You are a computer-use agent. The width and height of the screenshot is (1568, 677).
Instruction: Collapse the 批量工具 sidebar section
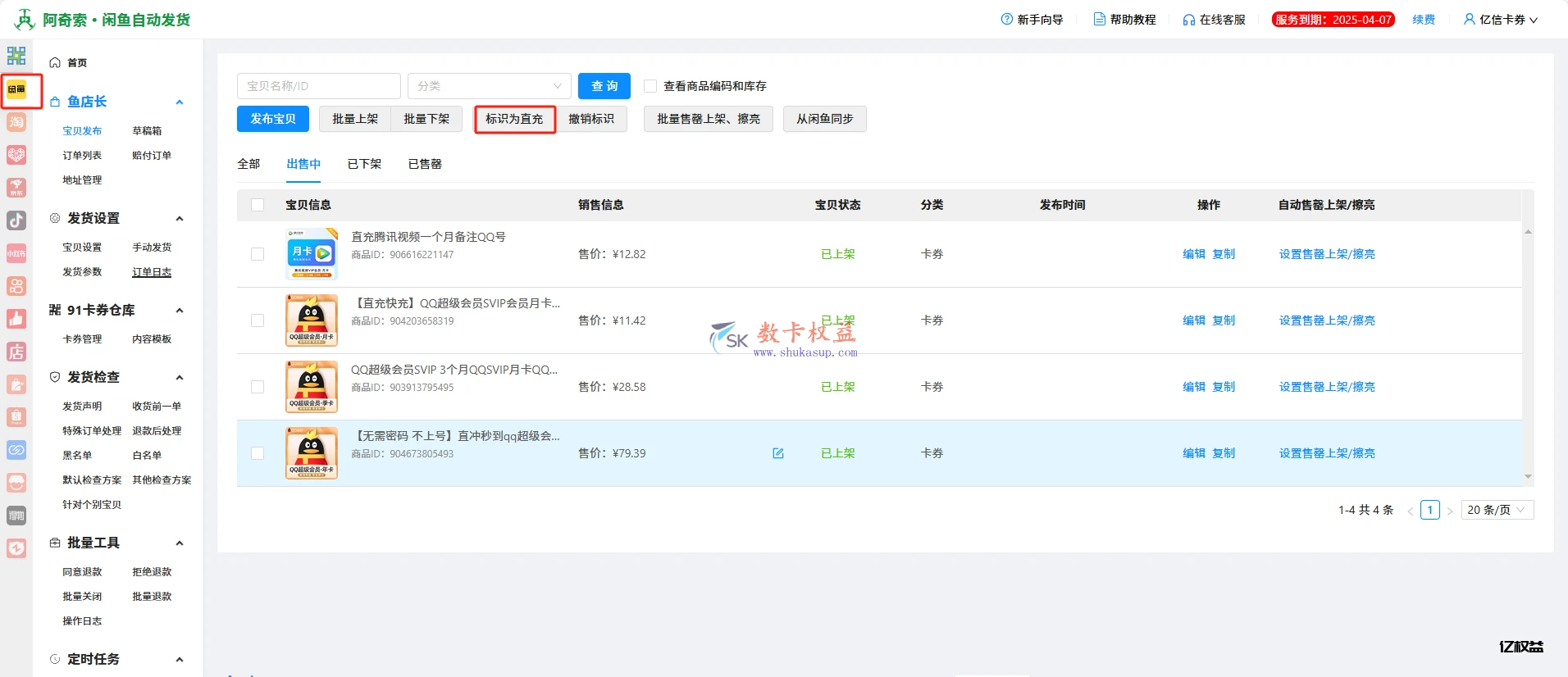(x=180, y=543)
